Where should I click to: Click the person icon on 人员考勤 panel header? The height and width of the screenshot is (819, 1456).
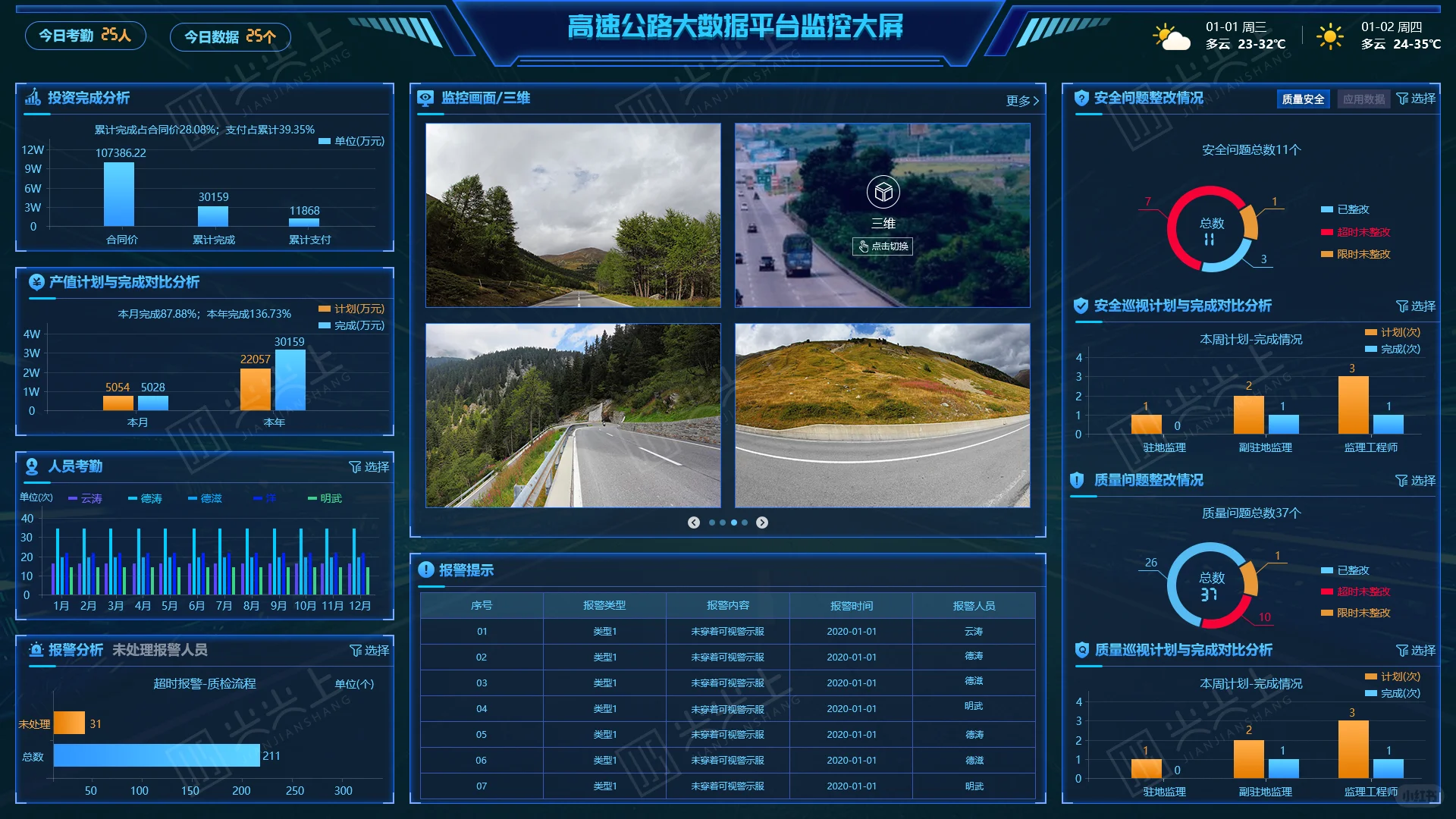[x=31, y=467]
